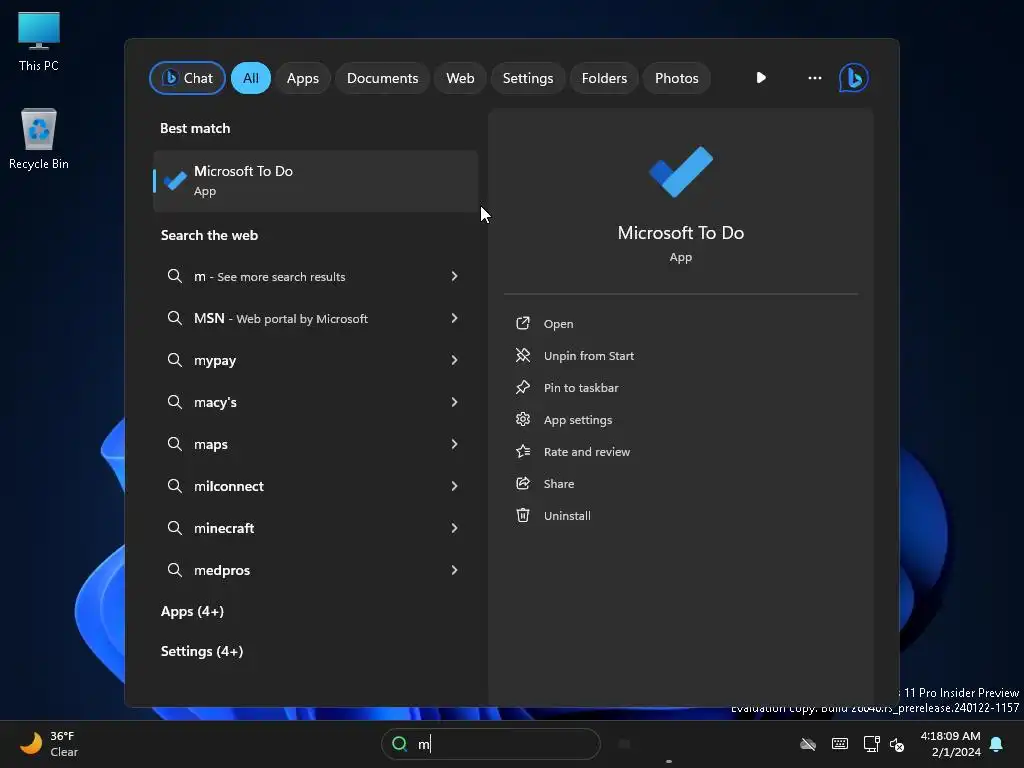Open the notification bell in the taskbar

click(996, 744)
